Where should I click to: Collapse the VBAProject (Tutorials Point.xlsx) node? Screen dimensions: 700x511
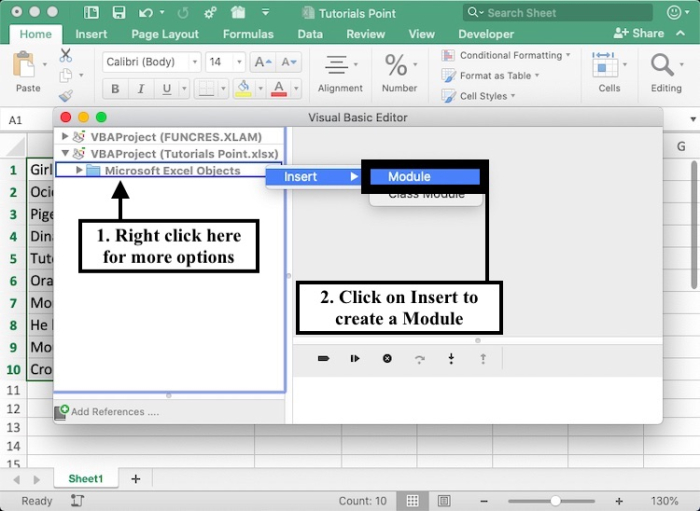(x=65, y=153)
